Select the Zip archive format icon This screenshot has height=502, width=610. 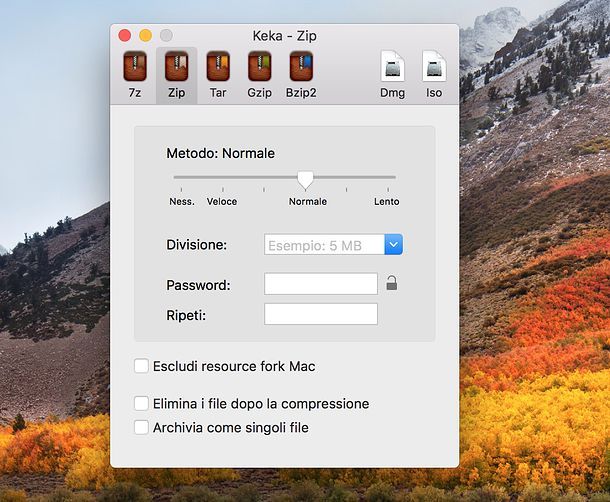pos(177,67)
